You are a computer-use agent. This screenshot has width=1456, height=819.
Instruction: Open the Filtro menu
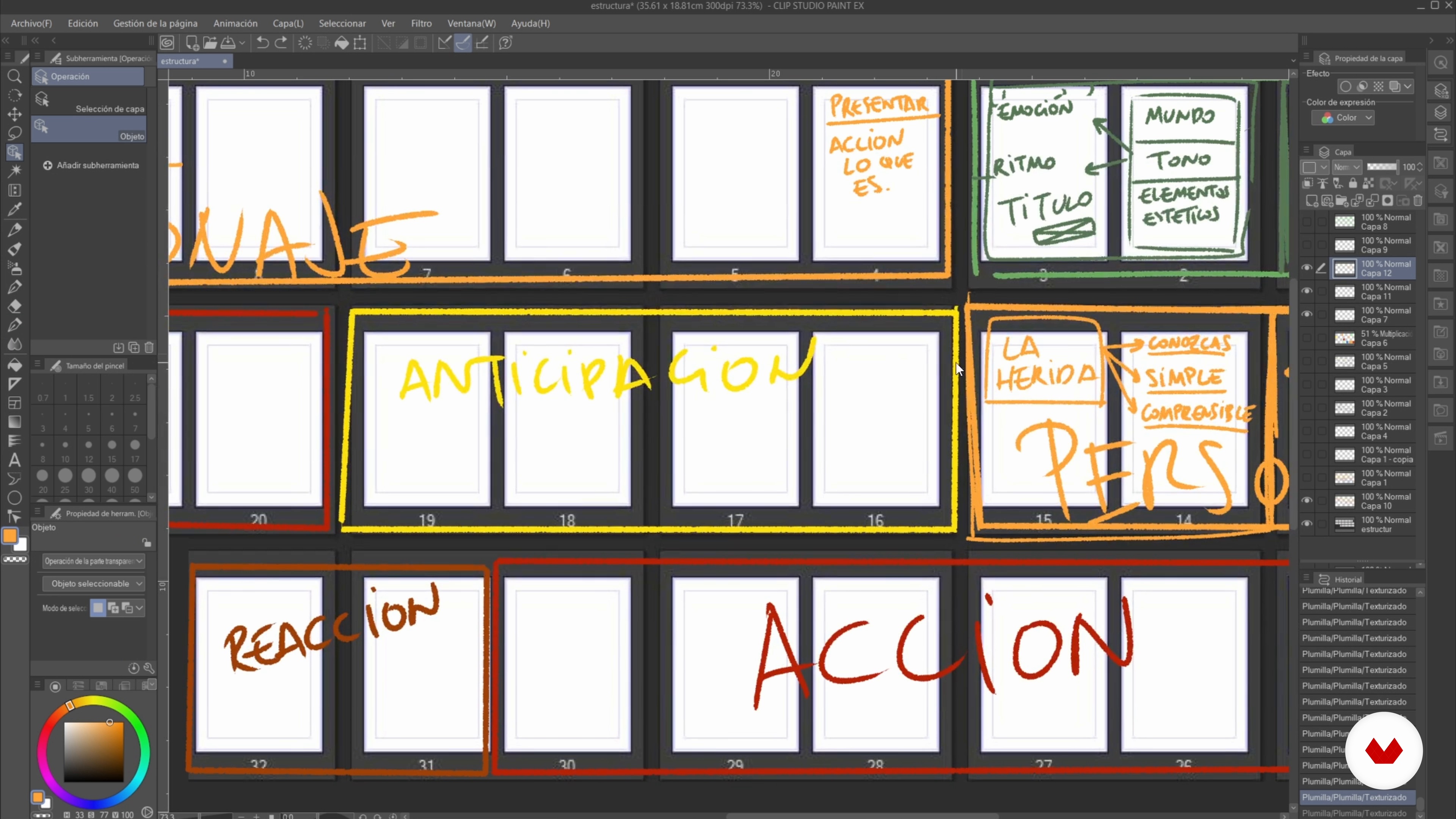click(x=421, y=24)
